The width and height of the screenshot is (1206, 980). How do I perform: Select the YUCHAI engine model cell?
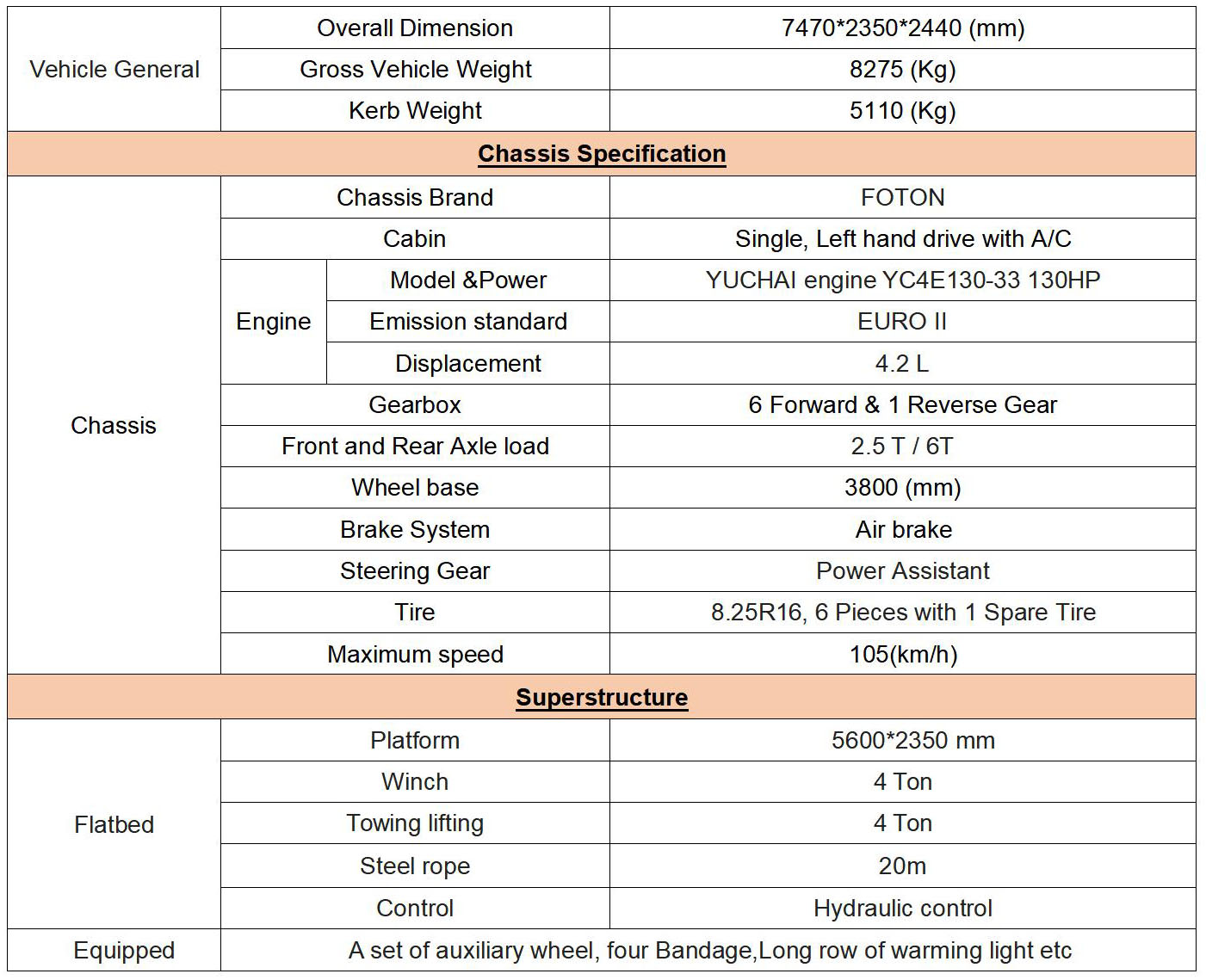coord(903,280)
